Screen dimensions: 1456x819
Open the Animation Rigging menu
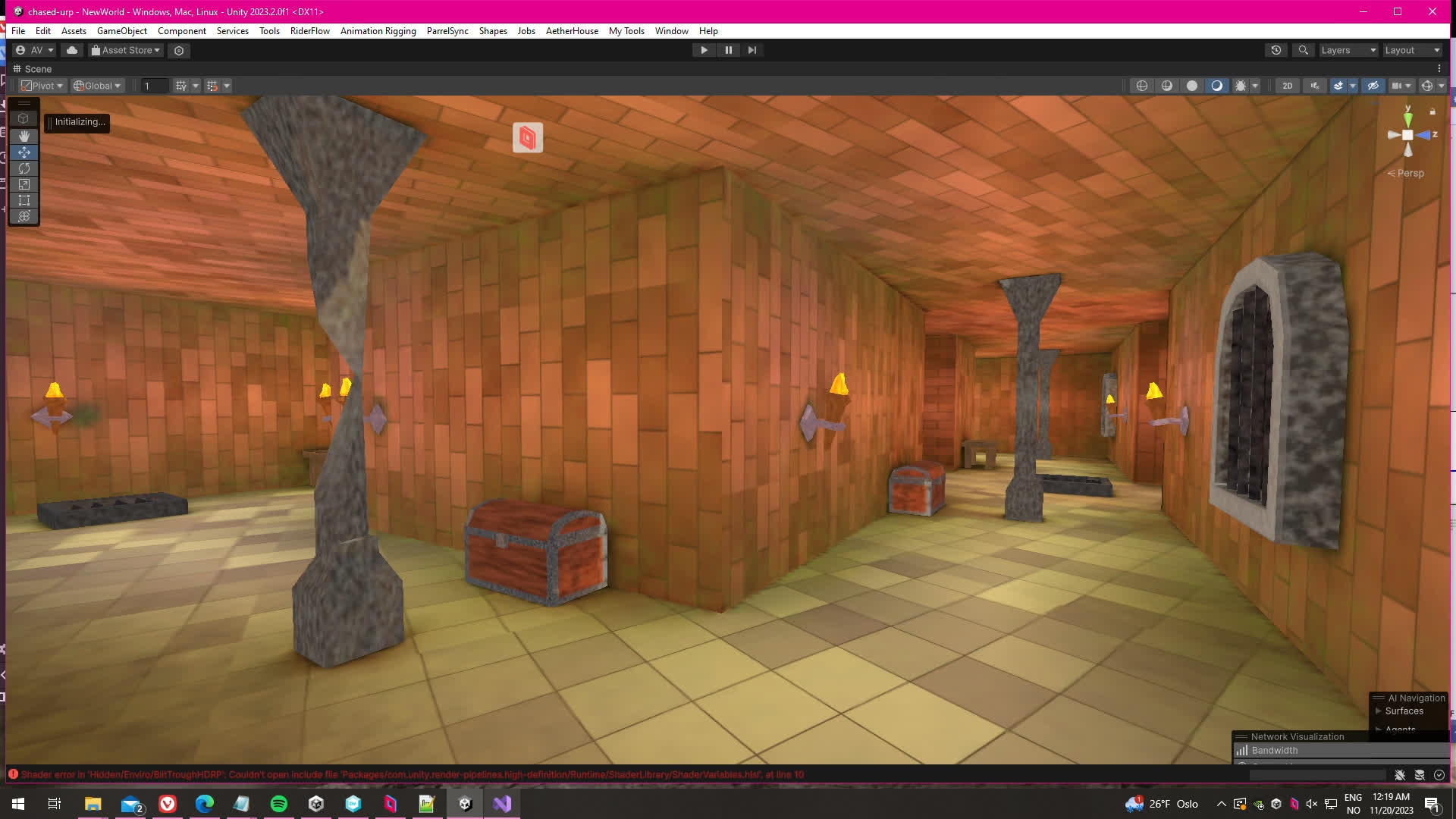coord(378,31)
